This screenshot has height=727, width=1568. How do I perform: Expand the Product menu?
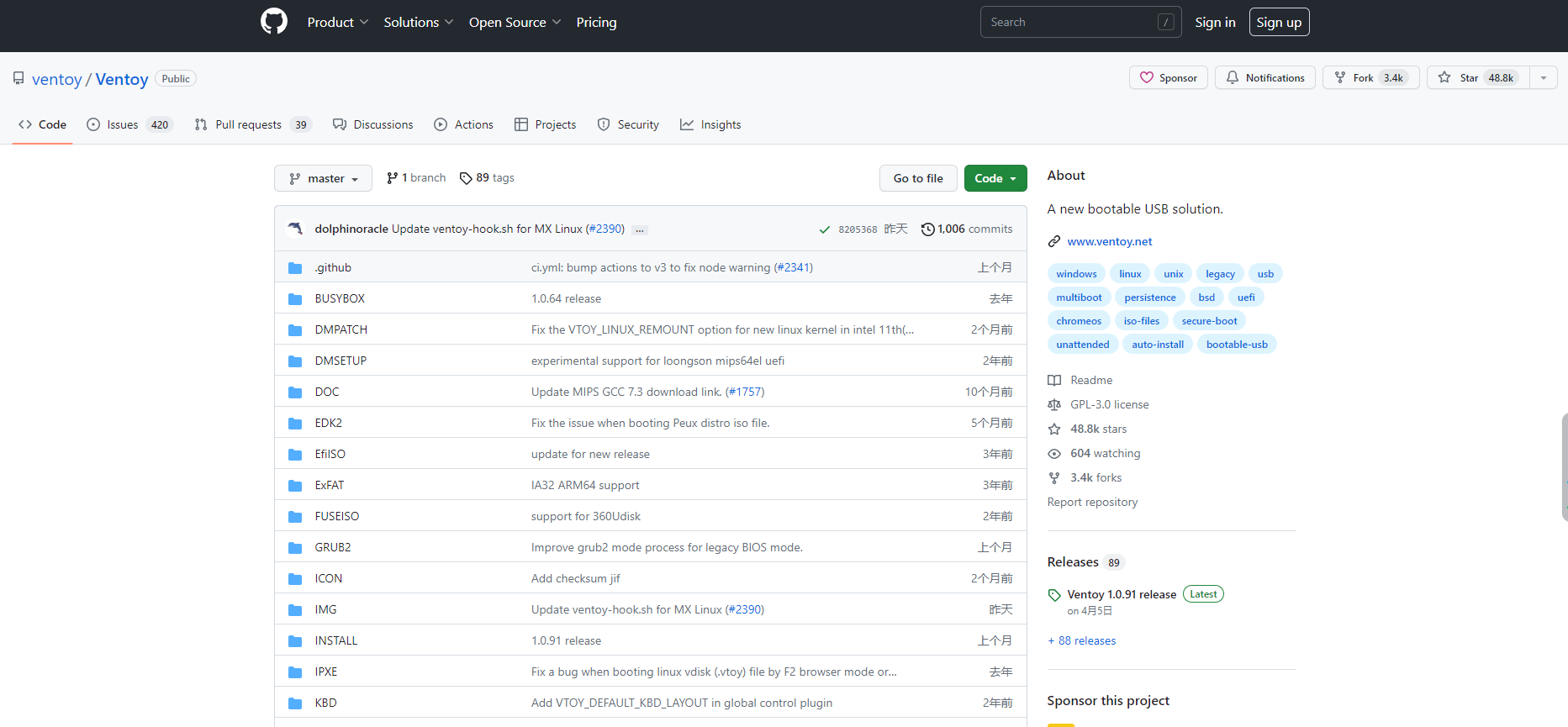click(x=338, y=22)
